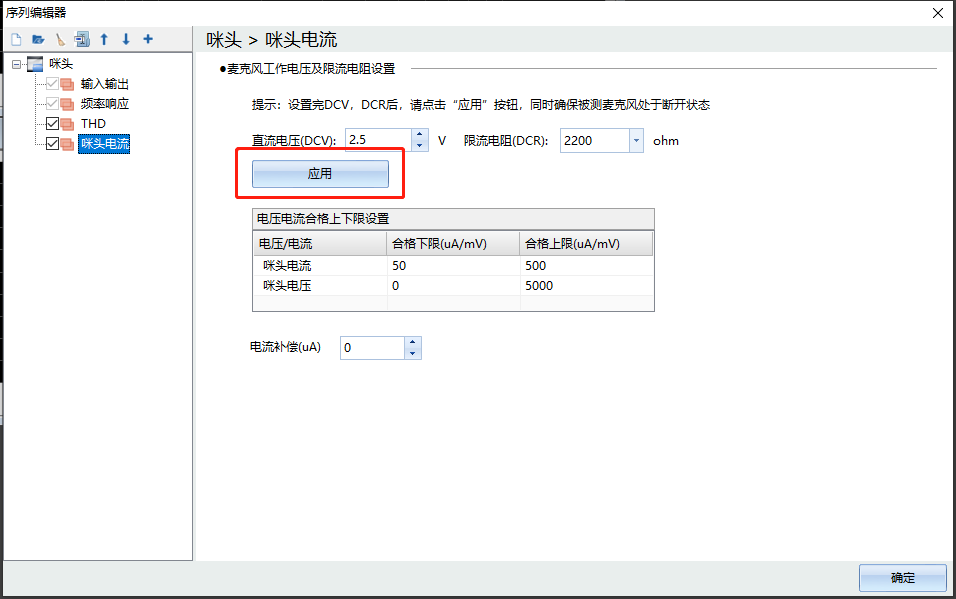The image size is (956, 599).
Task: Click the 应用 button
Action: pyautogui.click(x=319, y=174)
